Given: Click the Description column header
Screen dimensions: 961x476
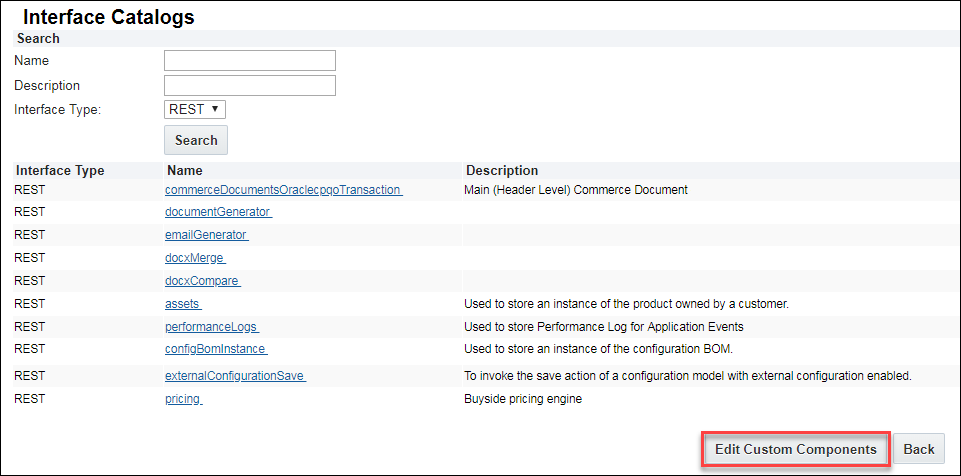Looking at the screenshot, I should [x=502, y=171].
